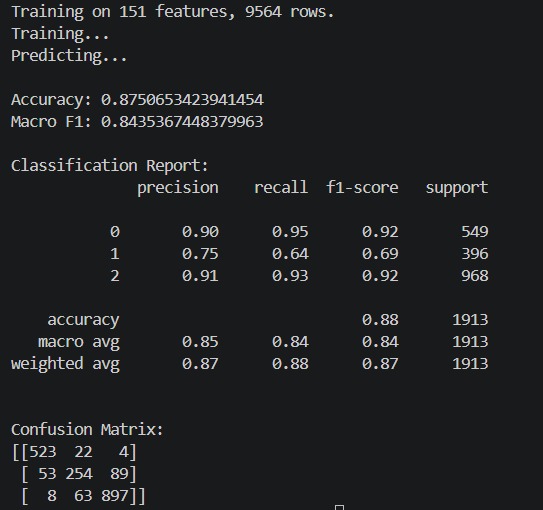The height and width of the screenshot is (510, 543).
Task: Click the 'Confusion Matrix:' heading
Action: (87, 430)
